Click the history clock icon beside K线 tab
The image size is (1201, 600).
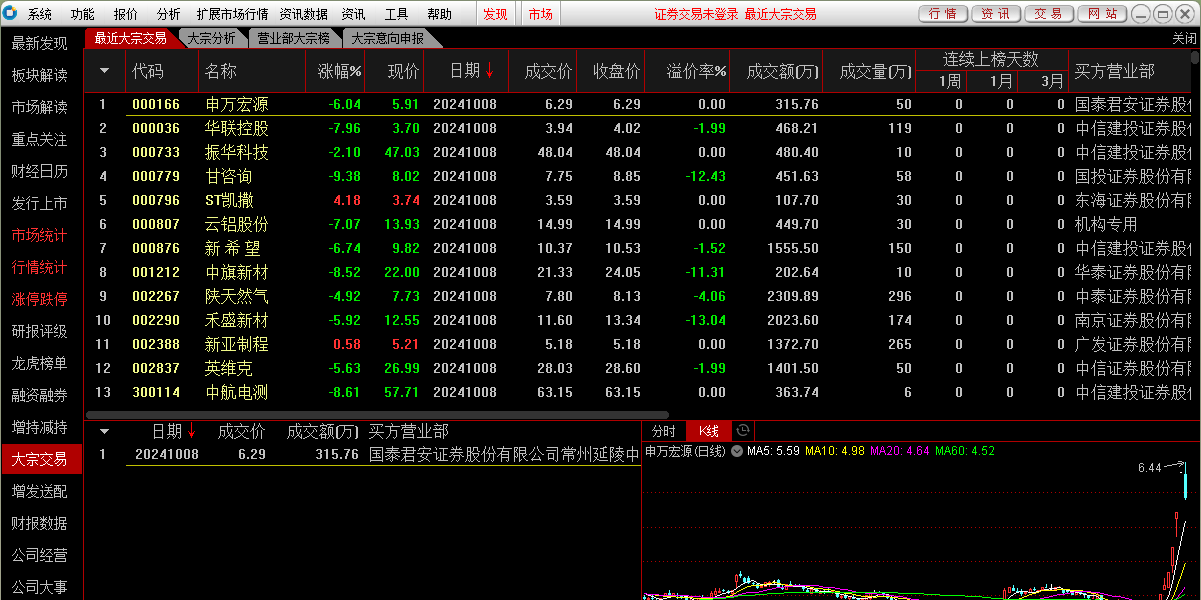742,431
